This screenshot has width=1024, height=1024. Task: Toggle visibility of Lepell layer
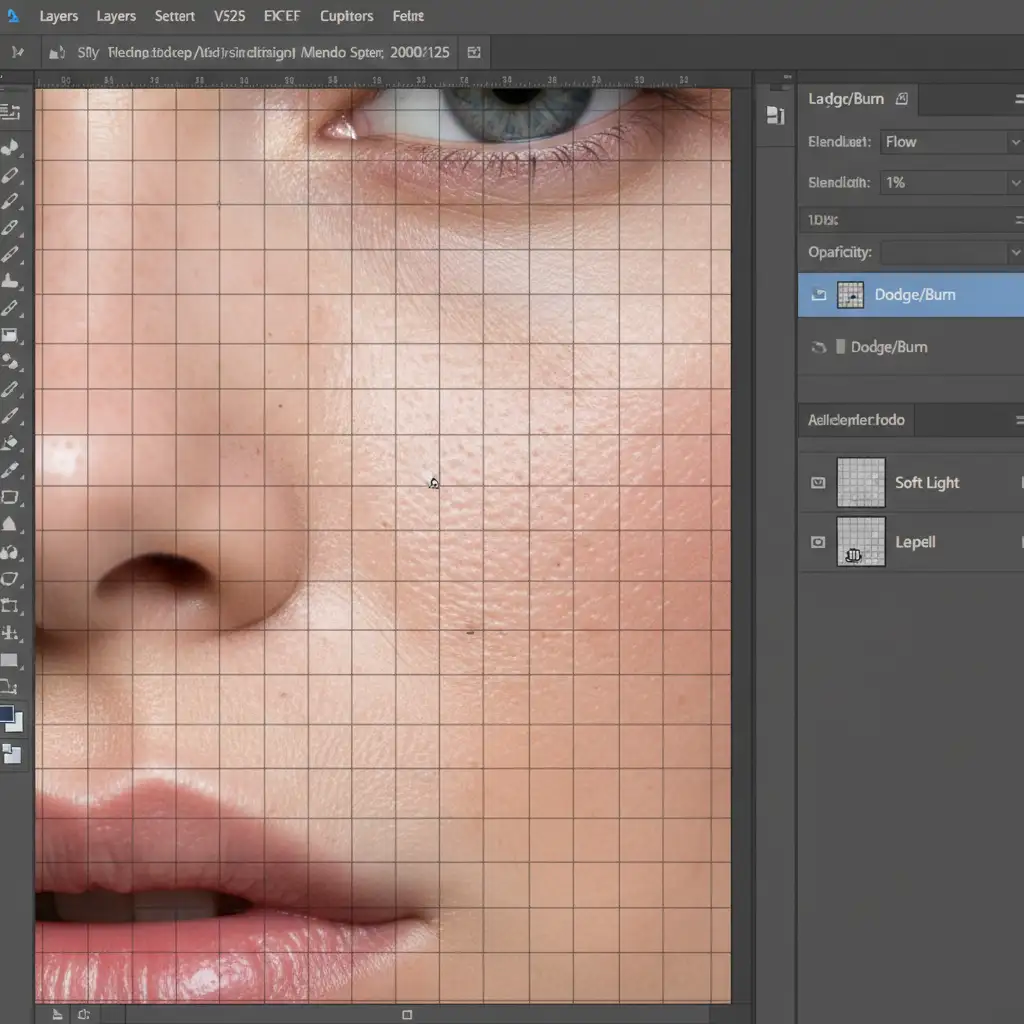[x=818, y=542]
